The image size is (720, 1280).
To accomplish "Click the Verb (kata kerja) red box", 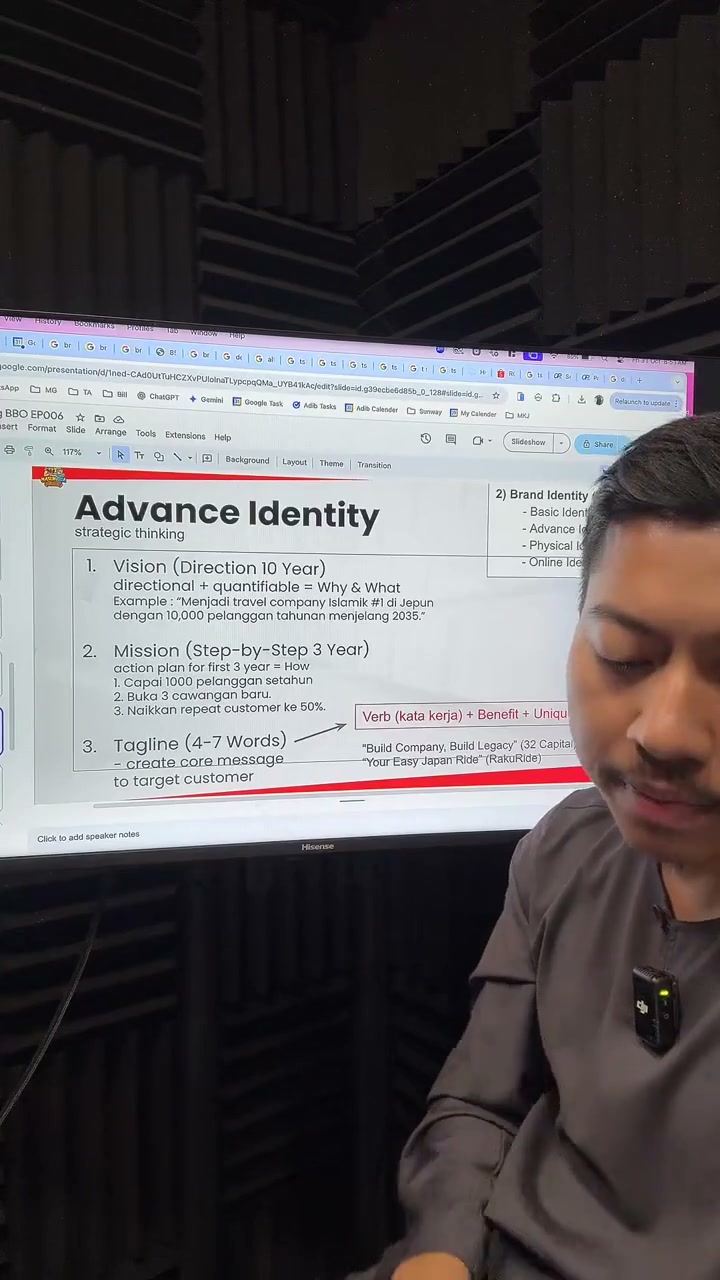I will 464,715.
